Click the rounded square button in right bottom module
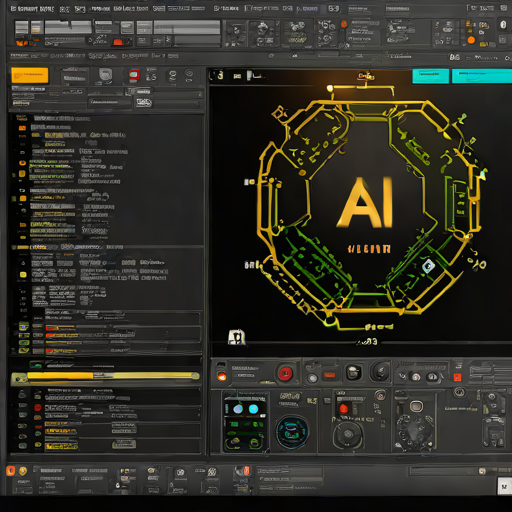The height and width of the screenshot is (512, 512). [x=416, y=406]
